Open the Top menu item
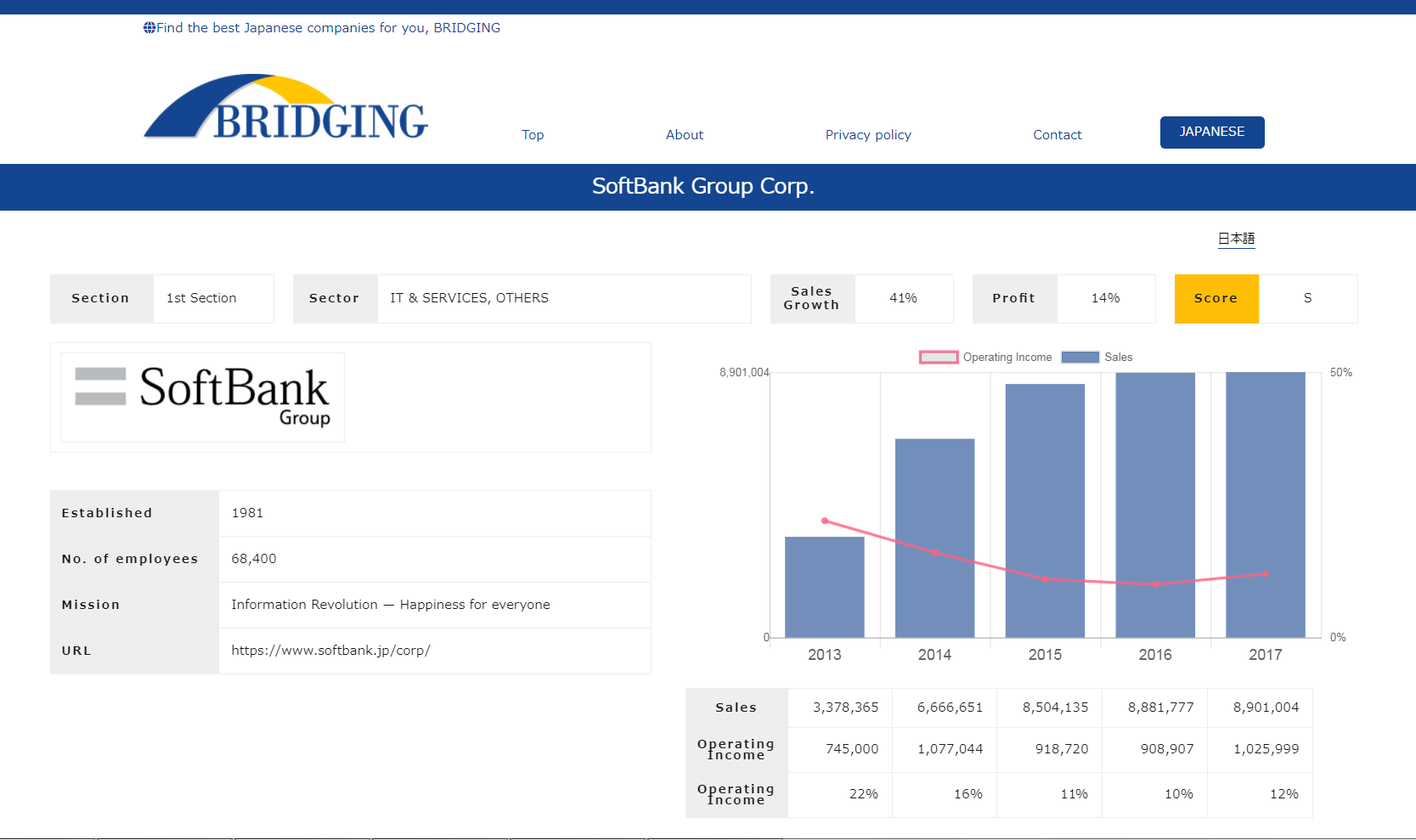This screenshot has width=1416, height=840. (533, 134)
